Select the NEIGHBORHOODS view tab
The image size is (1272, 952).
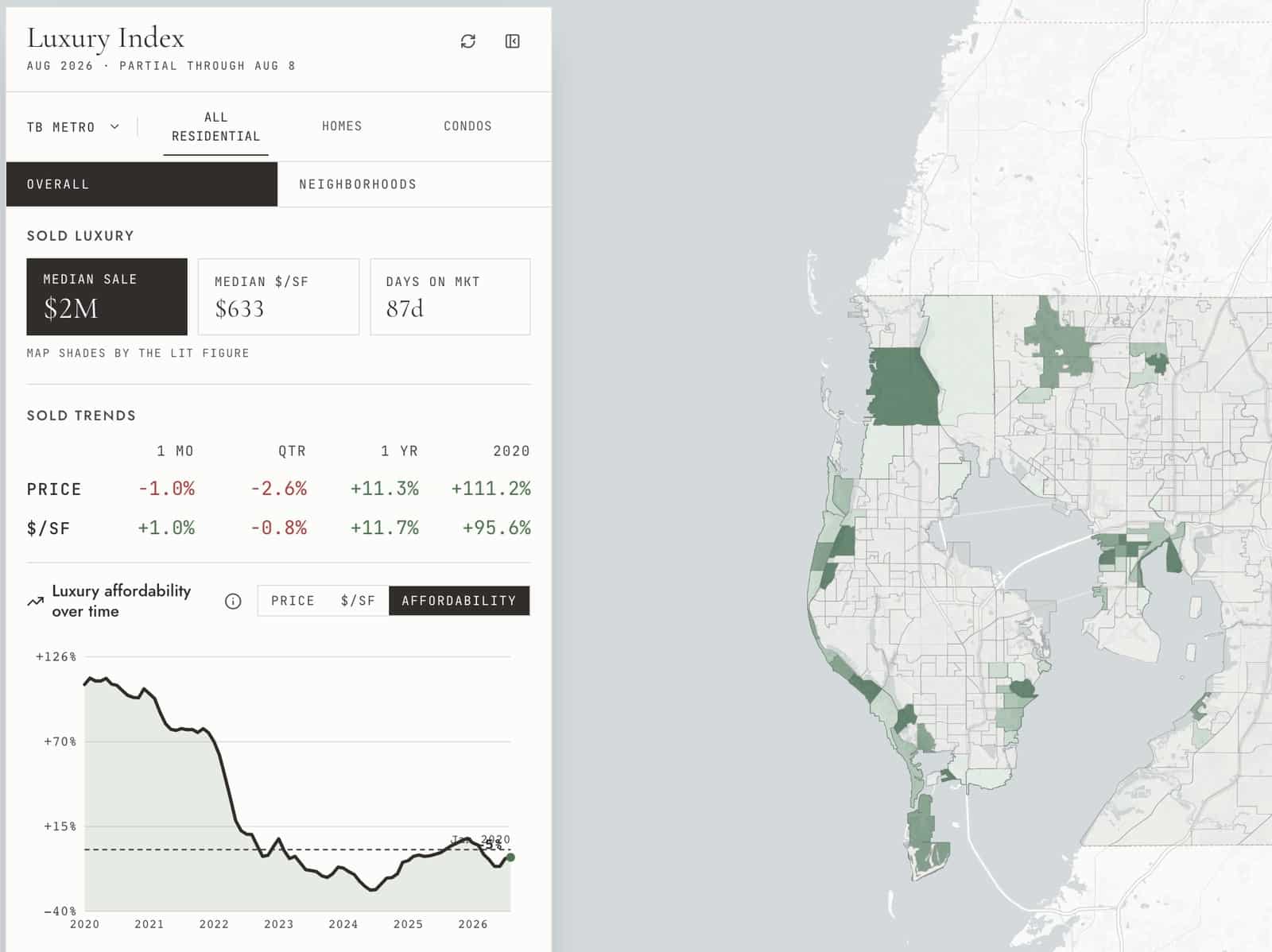coord(414,184)
